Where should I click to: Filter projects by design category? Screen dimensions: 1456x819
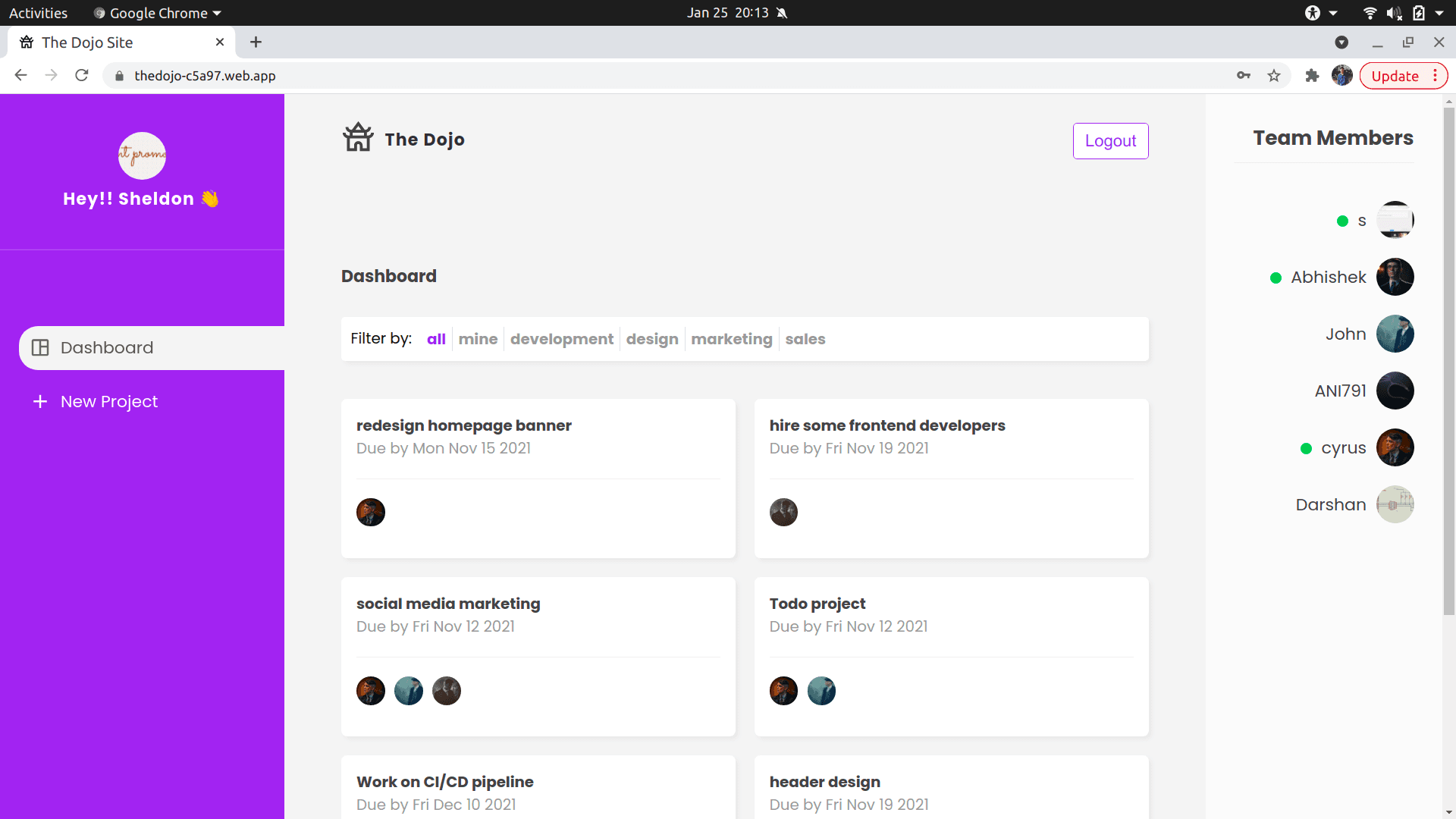tap(652, 338)
